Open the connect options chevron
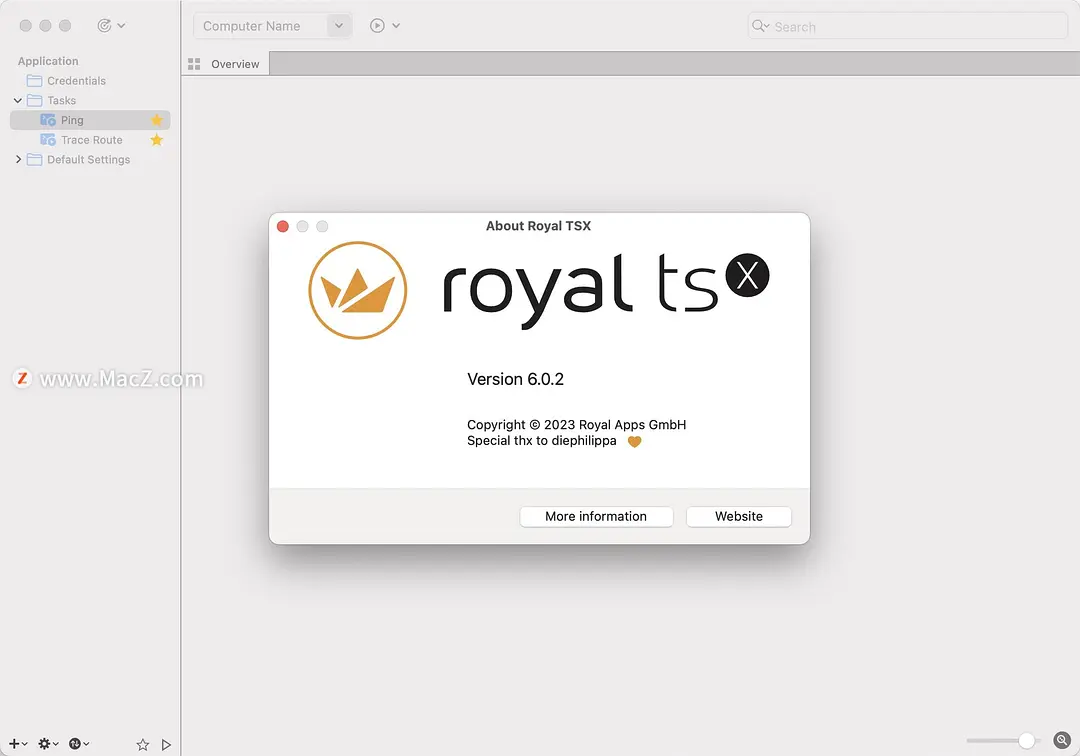This screenshot has width=1080, height=756. 396,25
